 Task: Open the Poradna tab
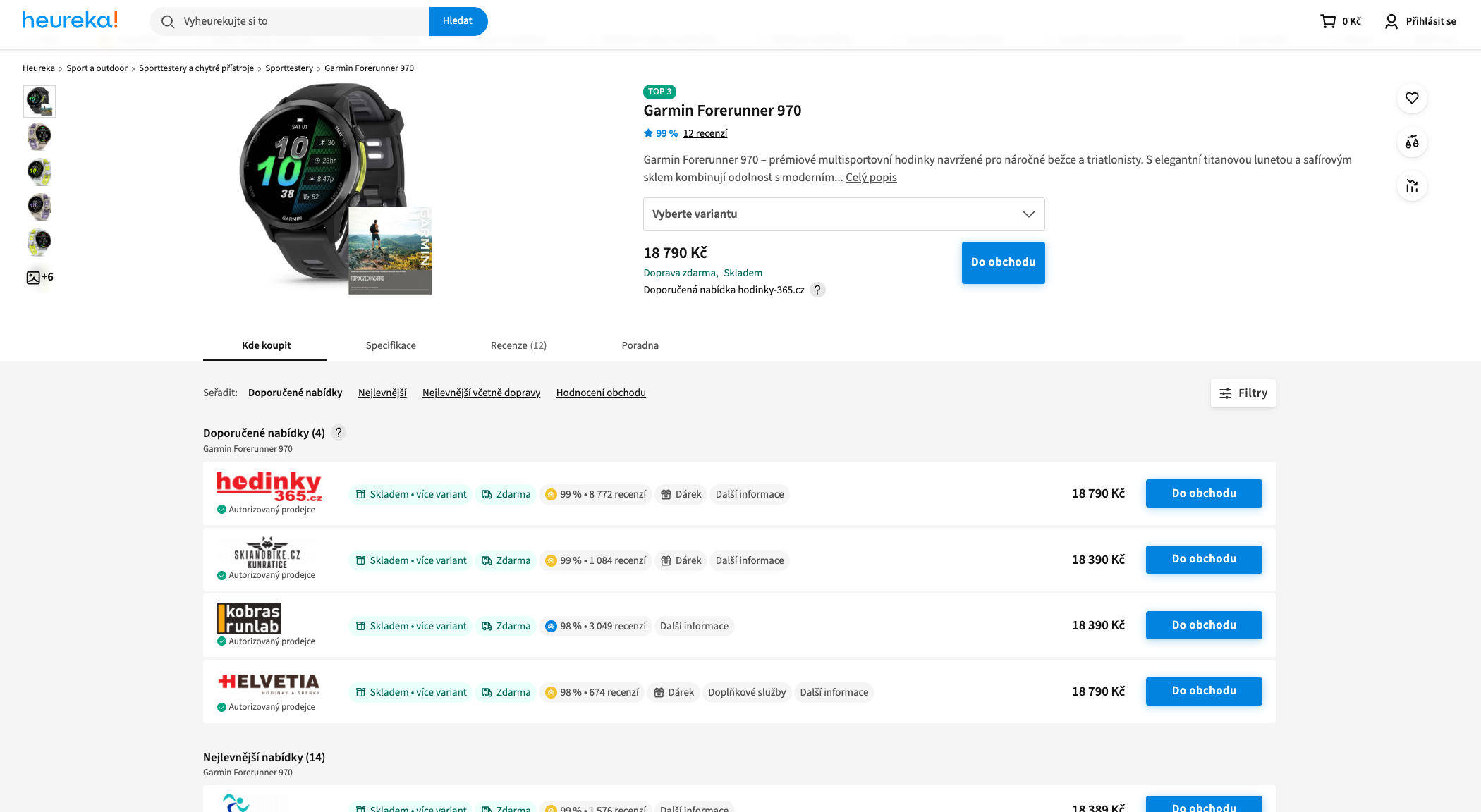[x=640, y=345]
